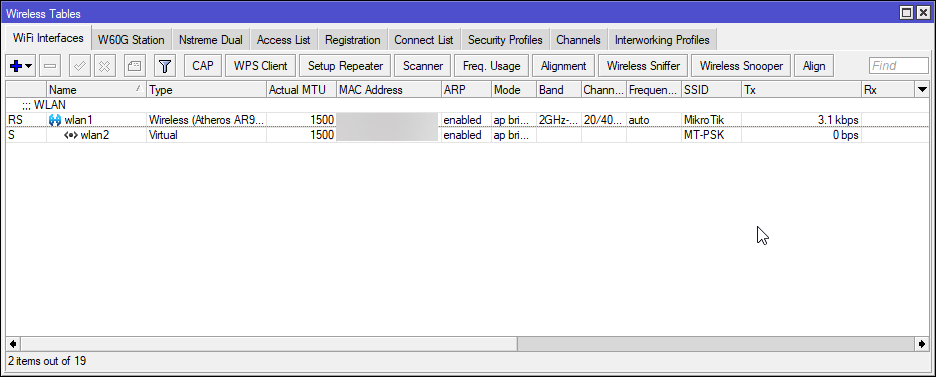Screen dimensions: 936x377
Task: Open the Nstreme Dual tab
Action: (211, 40)
